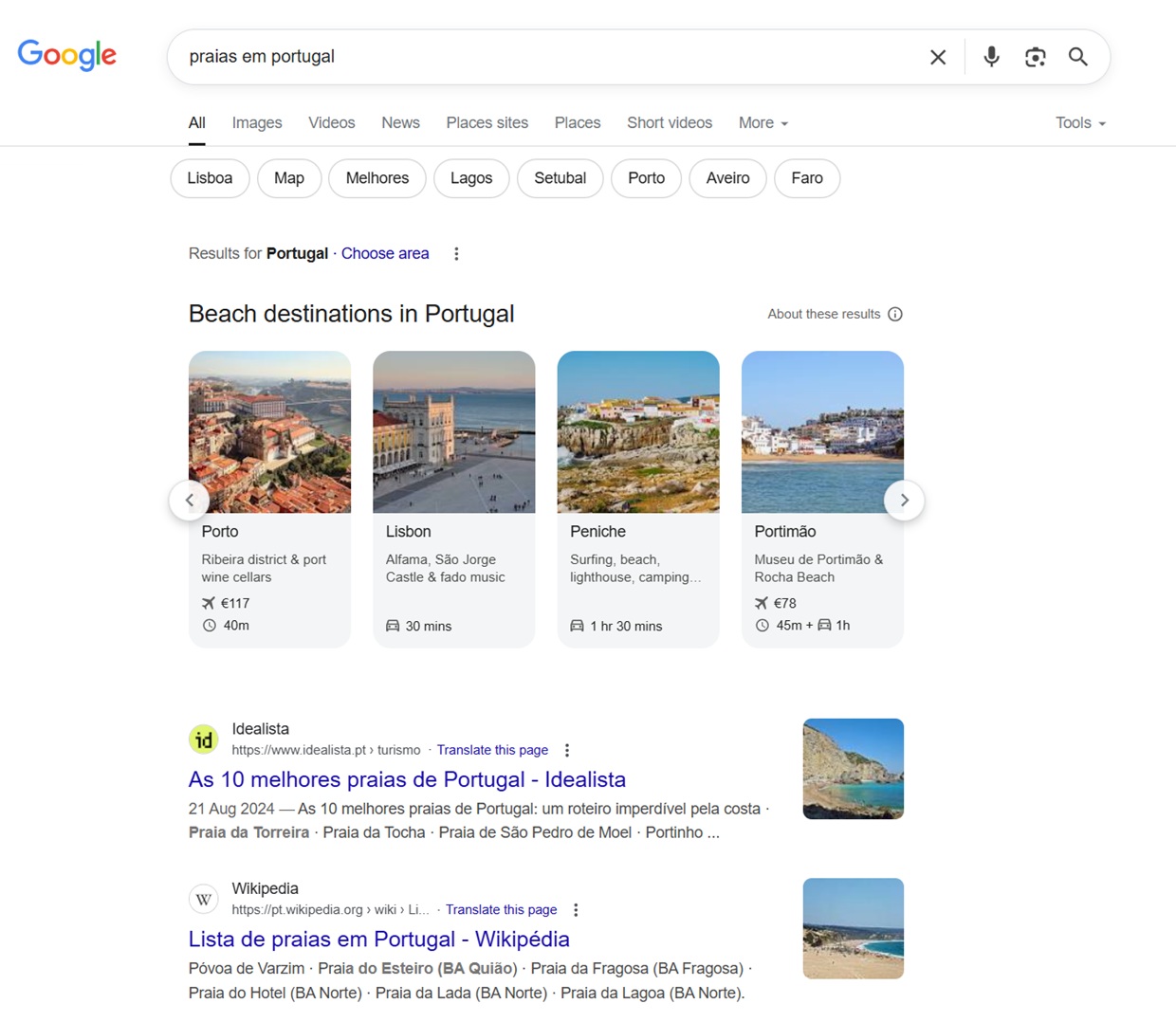Click the Choose area link
This screenshot has height=1022, width=1176.
click(x=385, y=253)
